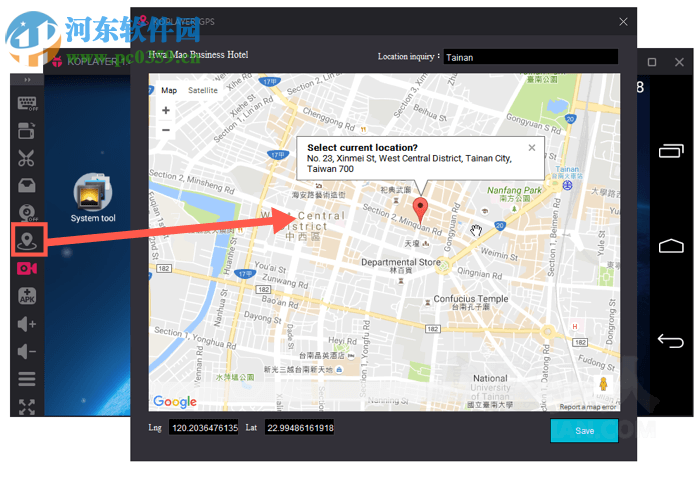
Task: Tap the Android back button
Action: pos(671,341)
